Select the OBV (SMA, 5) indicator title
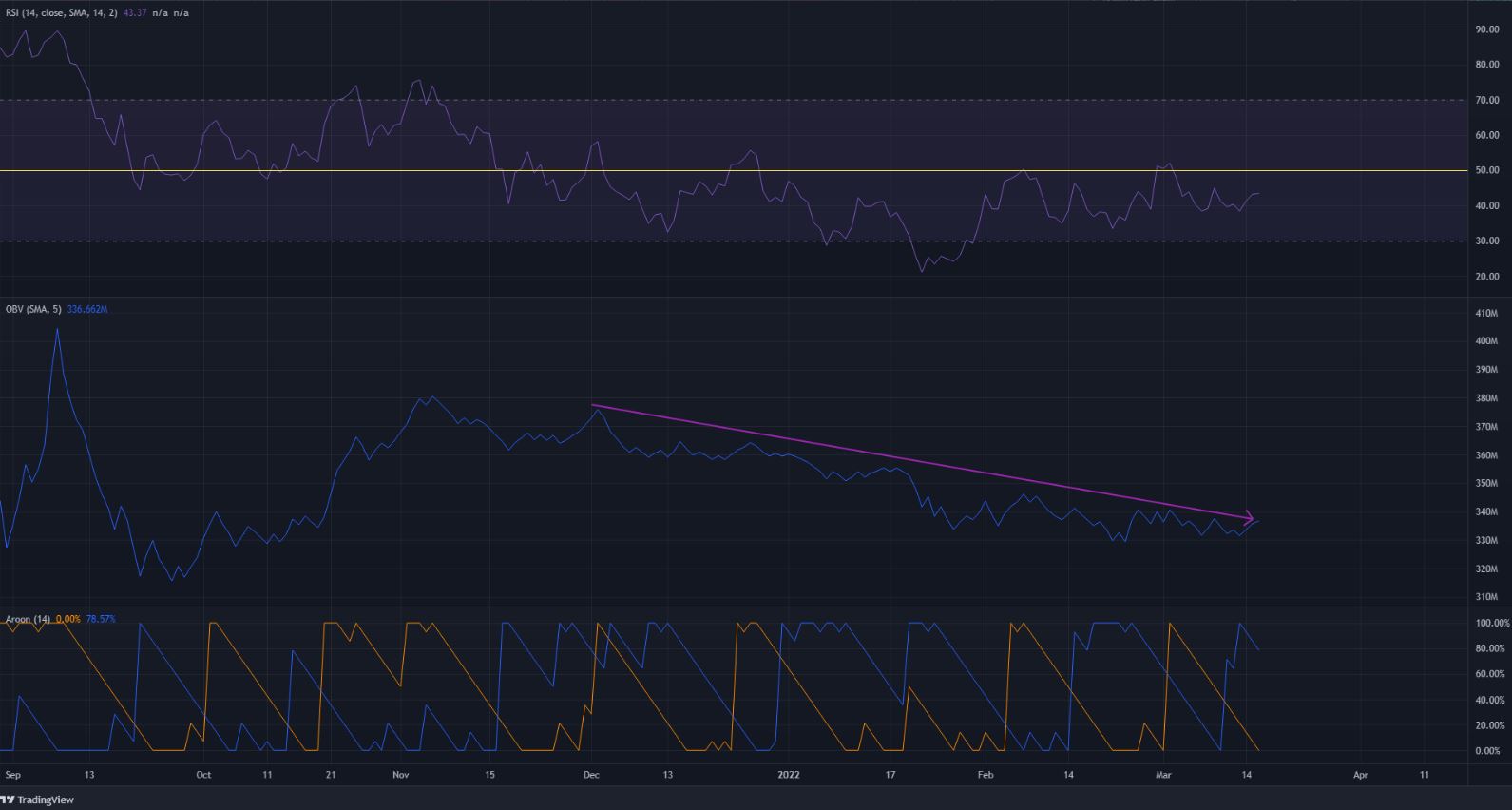This screenshot has width=1512, height=810. [33, 309]
